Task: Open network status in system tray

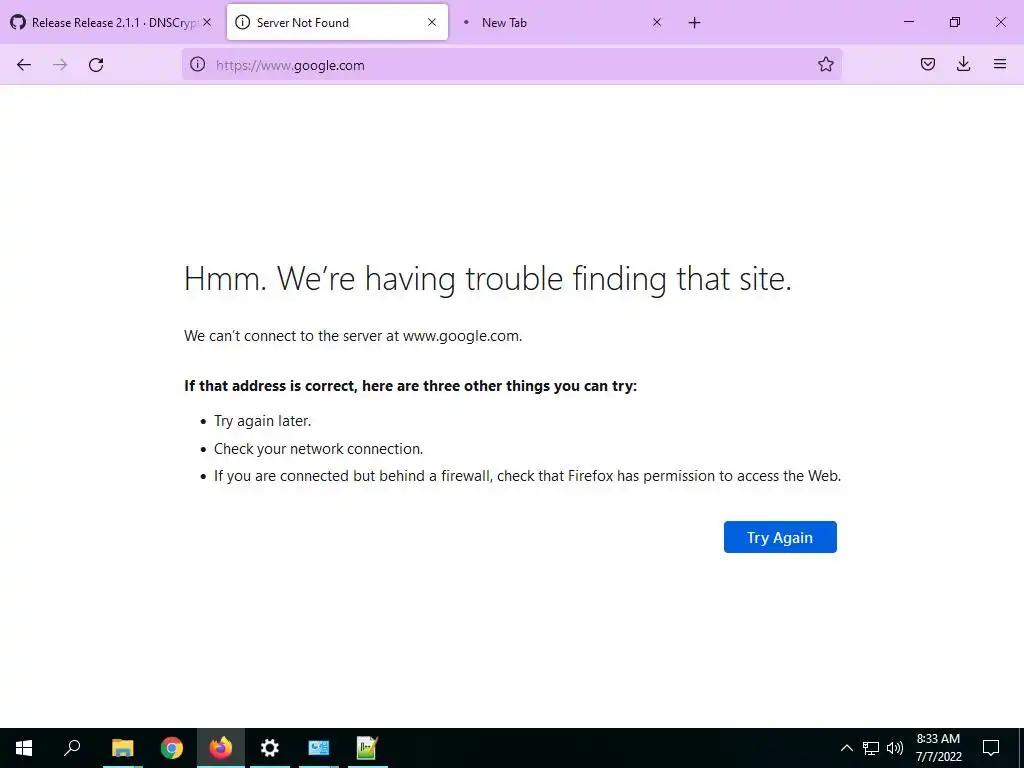Action: [871, 748]
